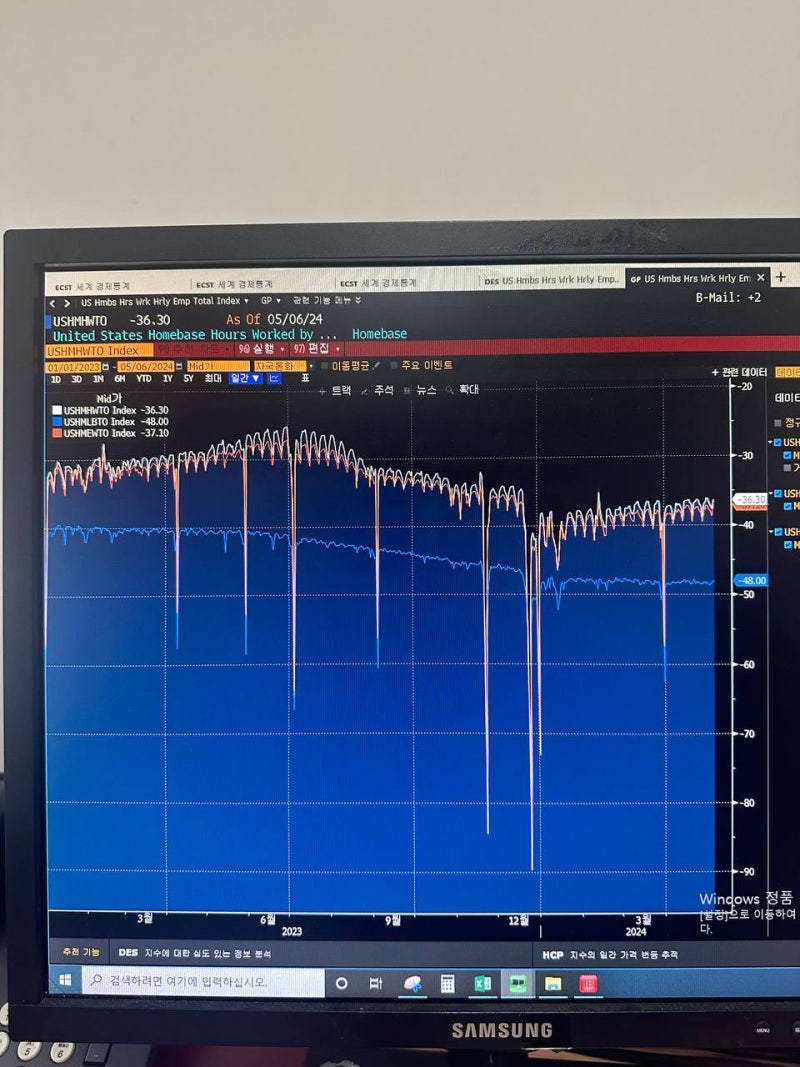Screen dimensions: 800x1067
Task: Click the orange USHMEWTO Index legend swatch
Action: [x=57, y=433]
